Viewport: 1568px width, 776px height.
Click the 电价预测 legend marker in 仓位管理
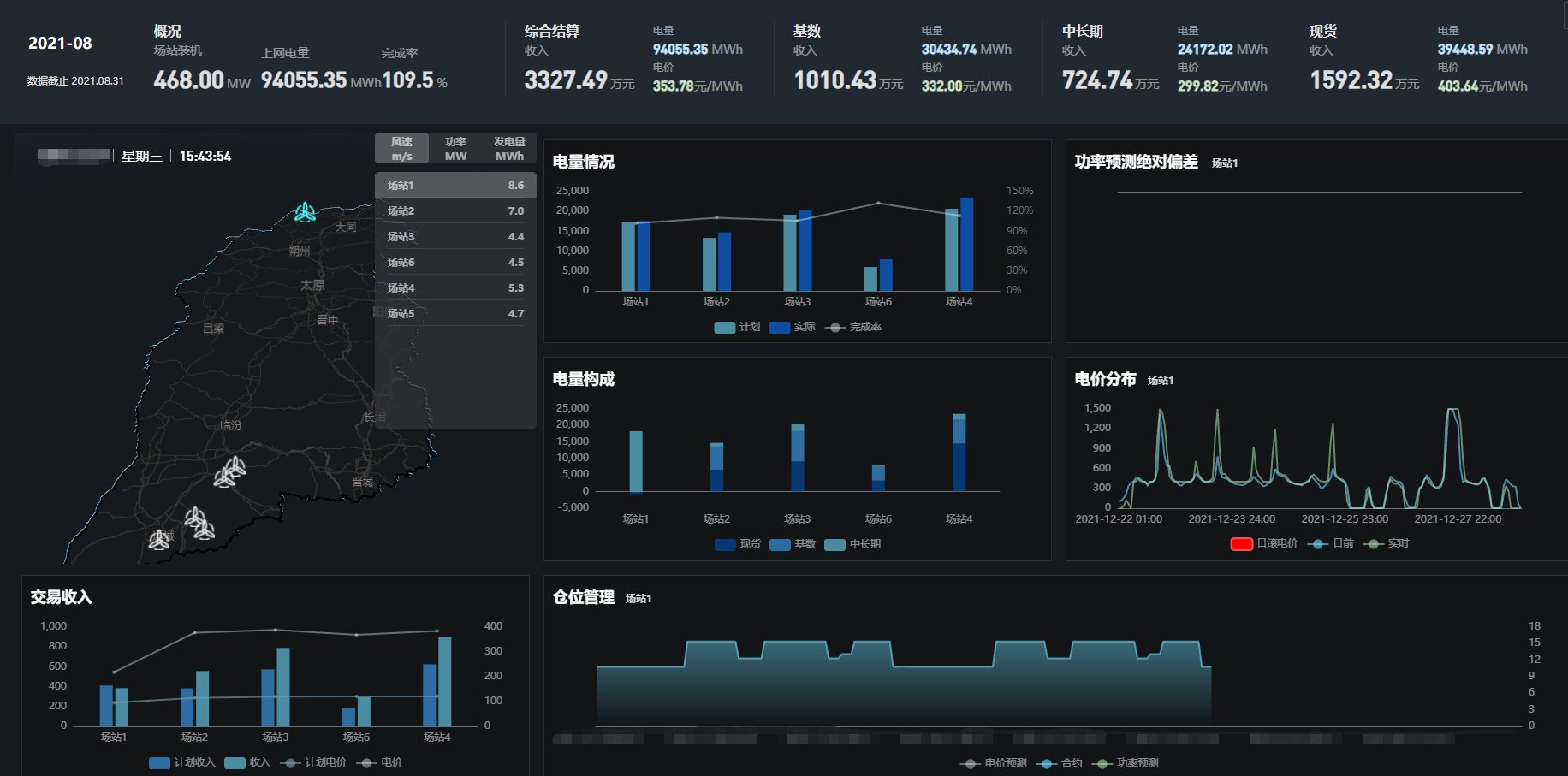tap(970, 764)
